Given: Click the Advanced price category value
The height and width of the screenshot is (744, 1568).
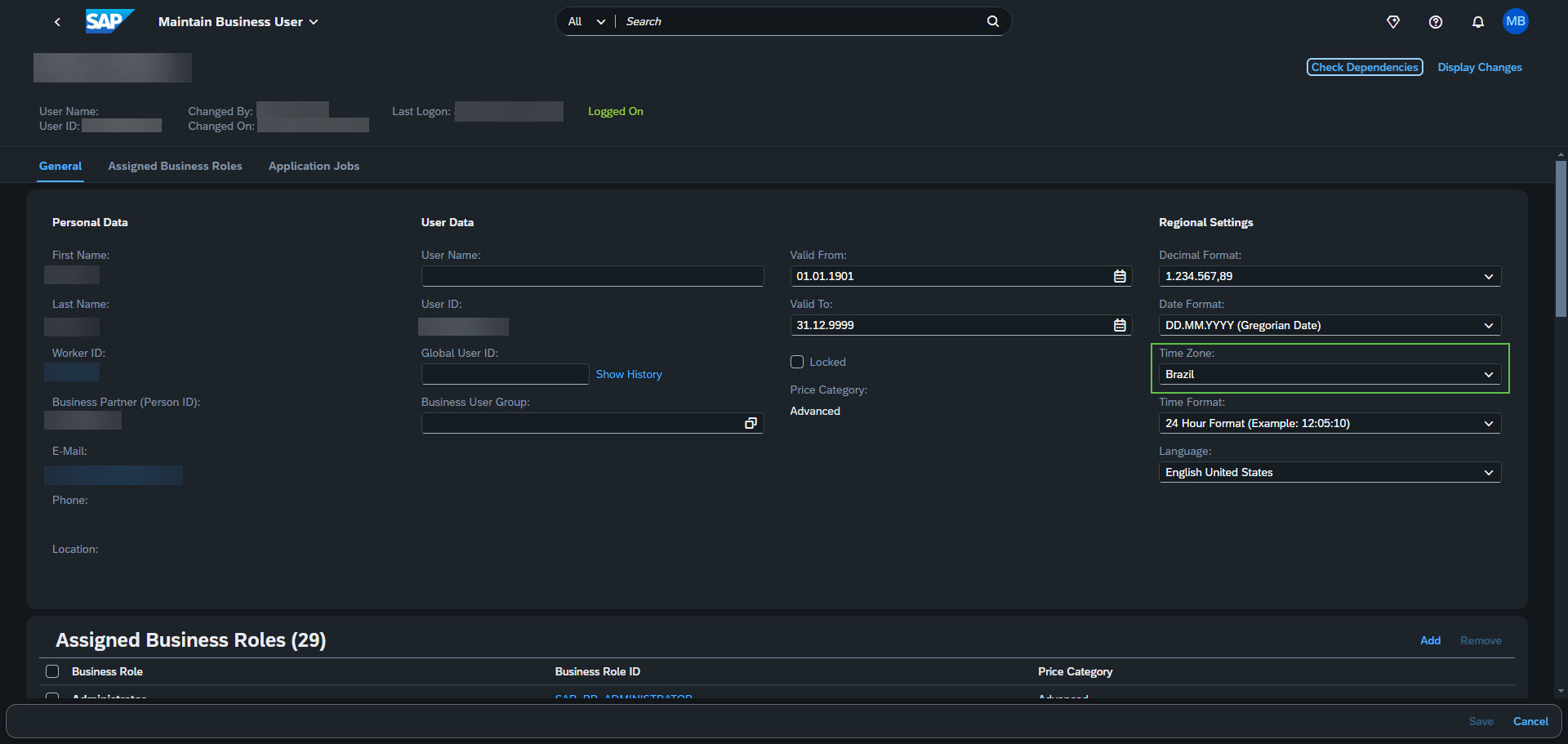Looking at the screenshot, I should tap(815, 411).
